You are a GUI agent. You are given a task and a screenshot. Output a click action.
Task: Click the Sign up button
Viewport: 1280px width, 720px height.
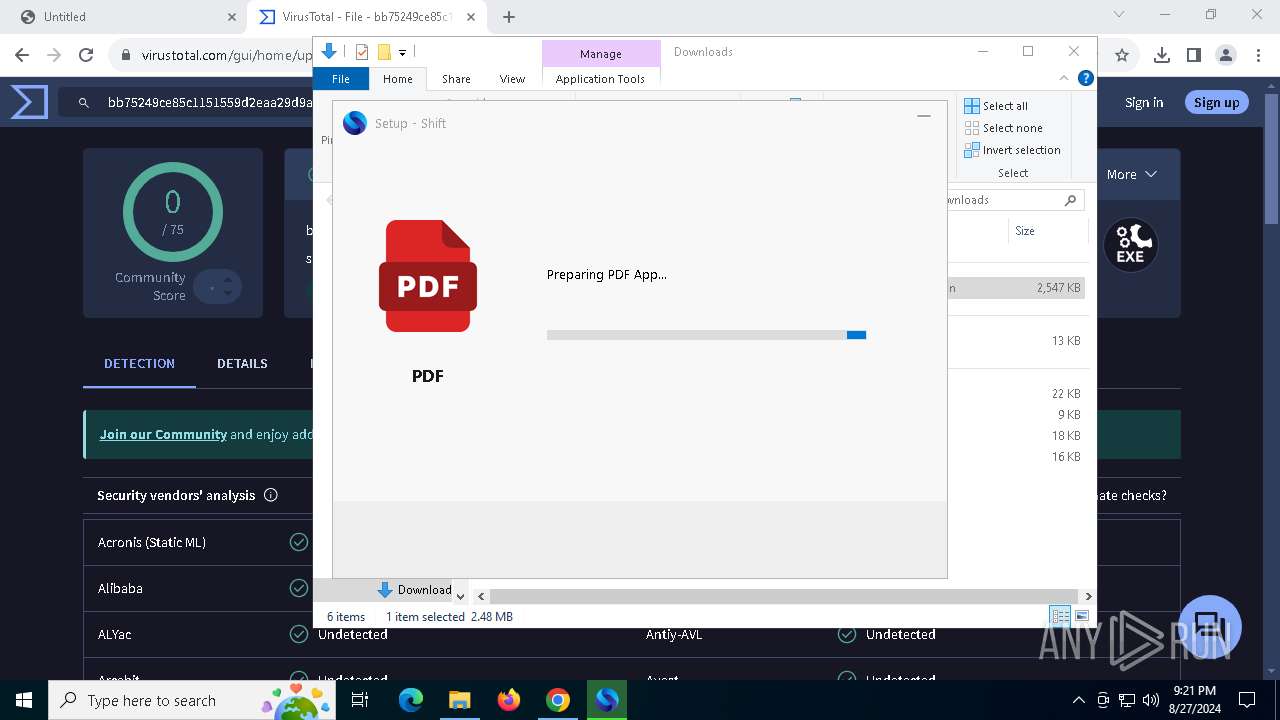coord(1216,102)
